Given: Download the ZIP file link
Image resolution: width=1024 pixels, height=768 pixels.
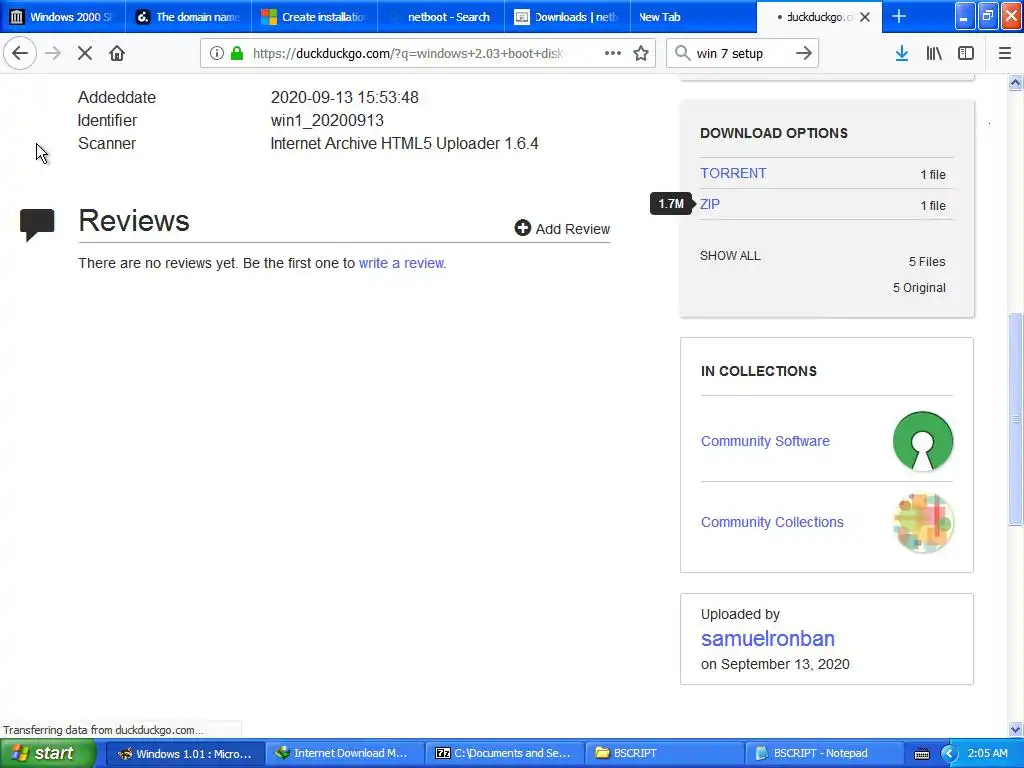Looking at the screenshot, I should [710, 204].
